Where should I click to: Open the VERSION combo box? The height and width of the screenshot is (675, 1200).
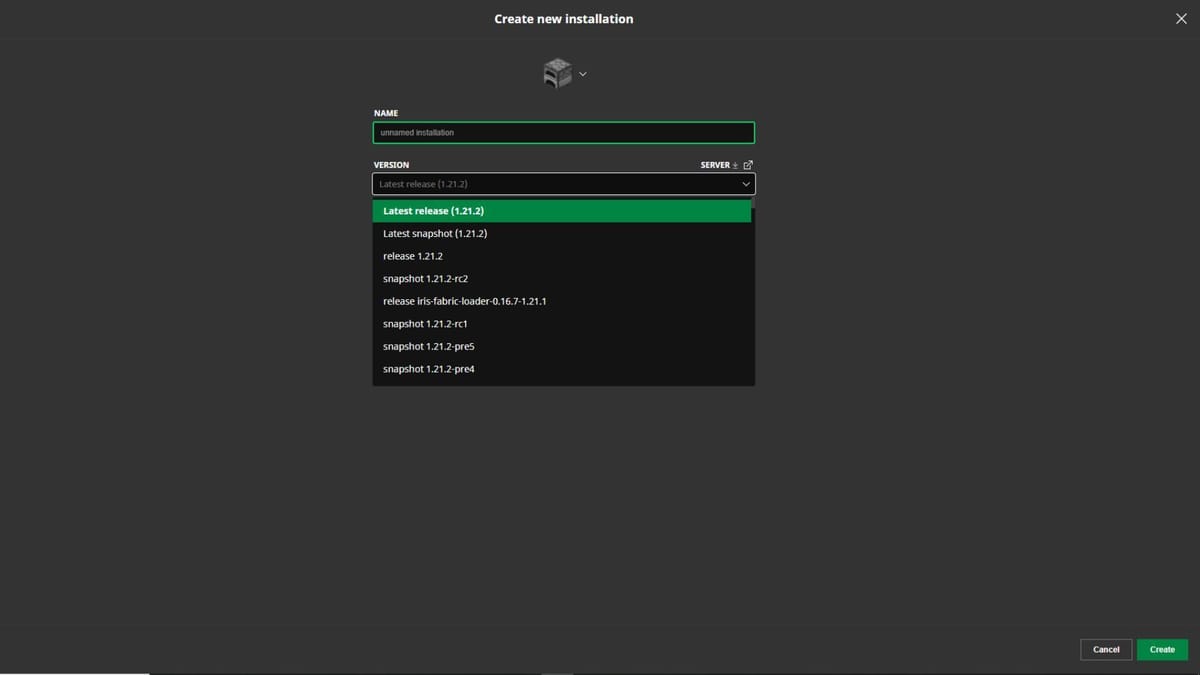tap(563, 184)
